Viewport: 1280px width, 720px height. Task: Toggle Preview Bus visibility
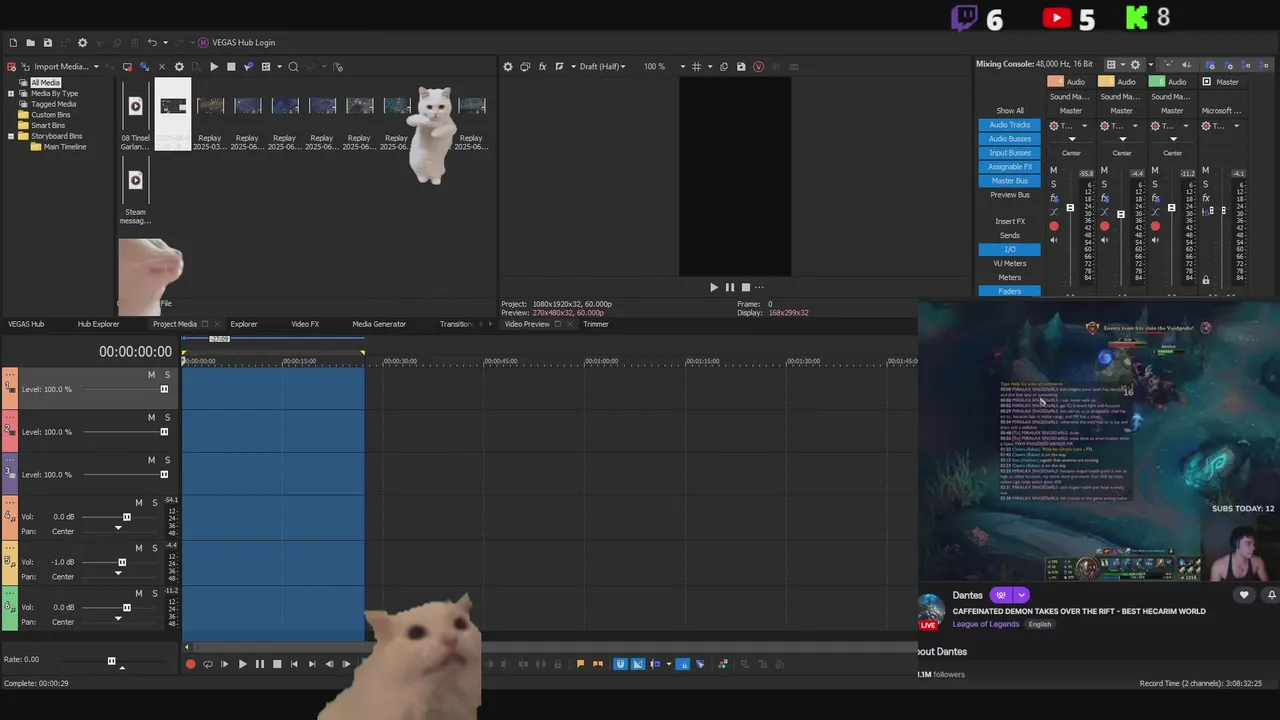[x=1009, y=195]
